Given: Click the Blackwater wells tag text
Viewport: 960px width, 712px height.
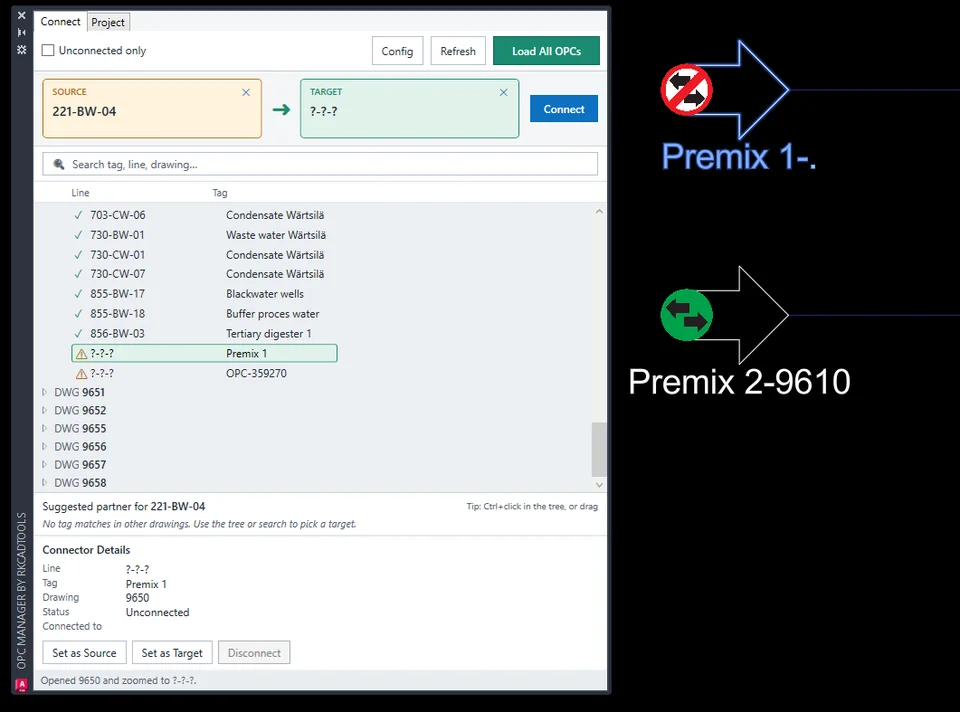Looking at the screenshot, I should [x=264, y=294].
